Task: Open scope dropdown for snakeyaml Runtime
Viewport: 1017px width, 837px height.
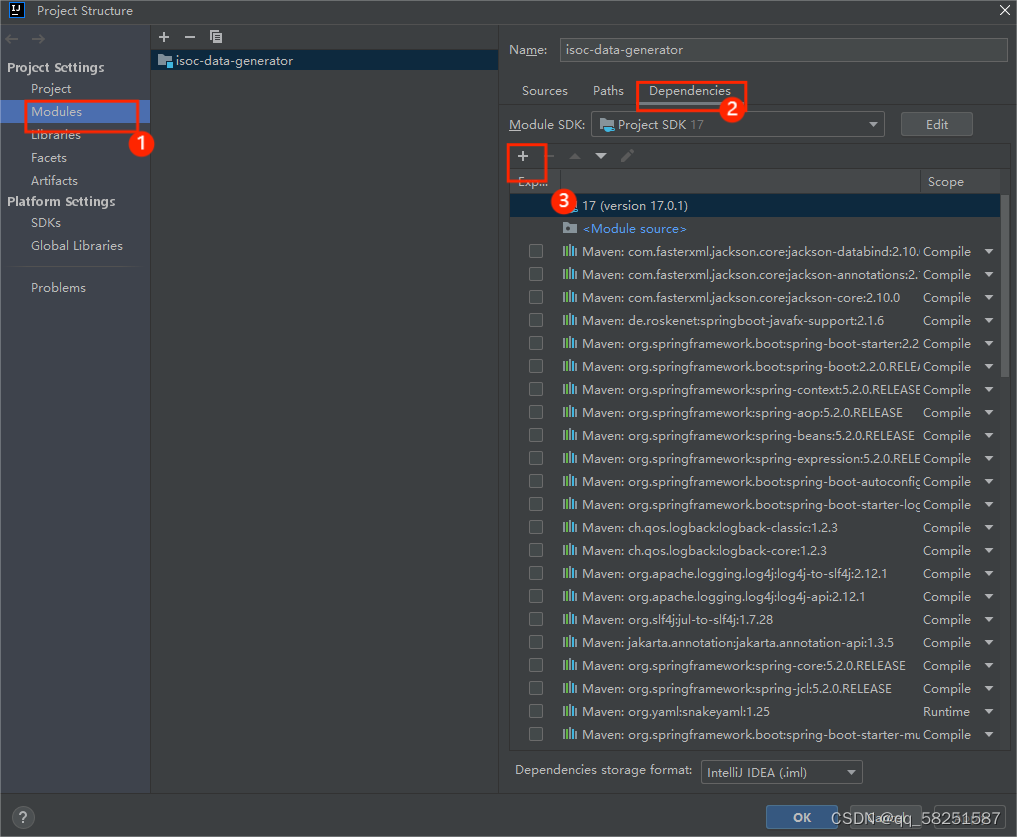Action: 988,712
